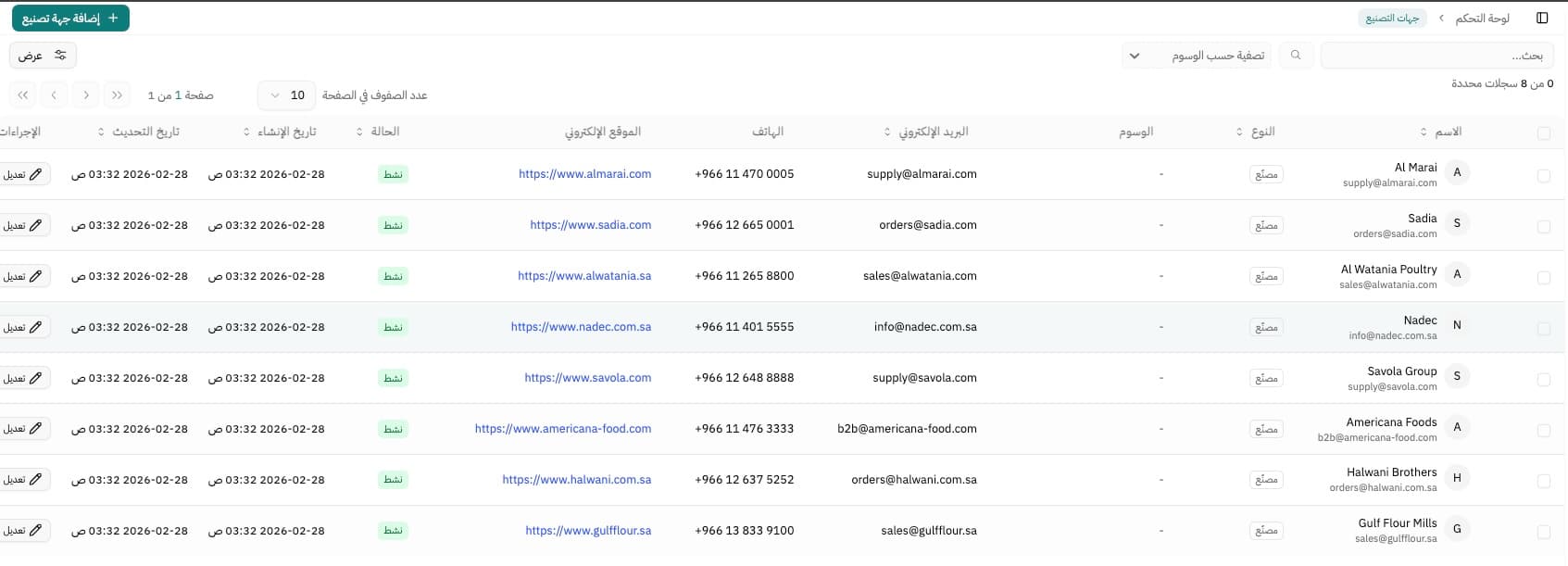Click تعديل pencil for Gulf Flour Mills row
The image size is (1568, 566).
(23, 531)
